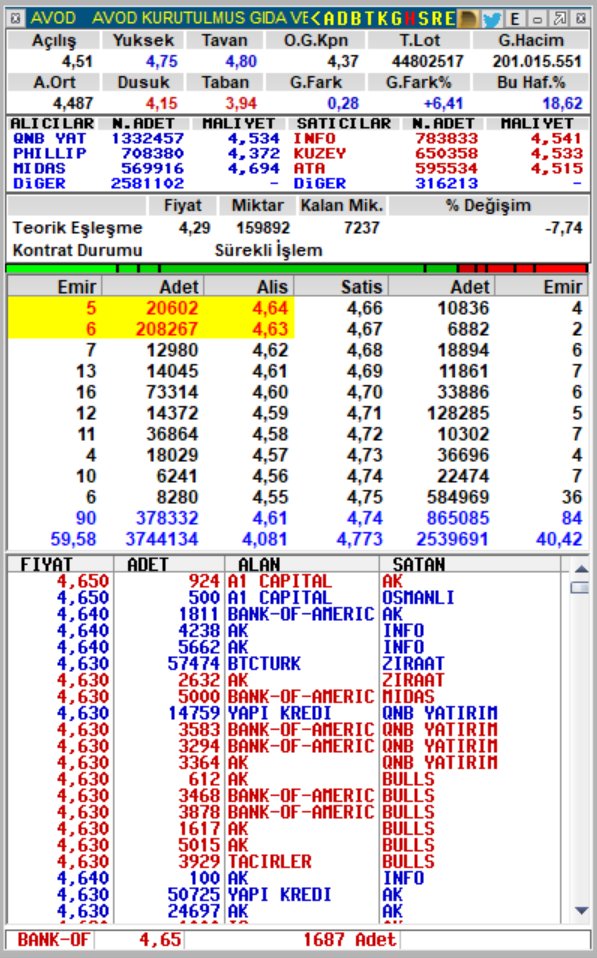Click Teorik Eşleşme price 4,29
This screenshot has height=958, width=597.
coord(194,228)
